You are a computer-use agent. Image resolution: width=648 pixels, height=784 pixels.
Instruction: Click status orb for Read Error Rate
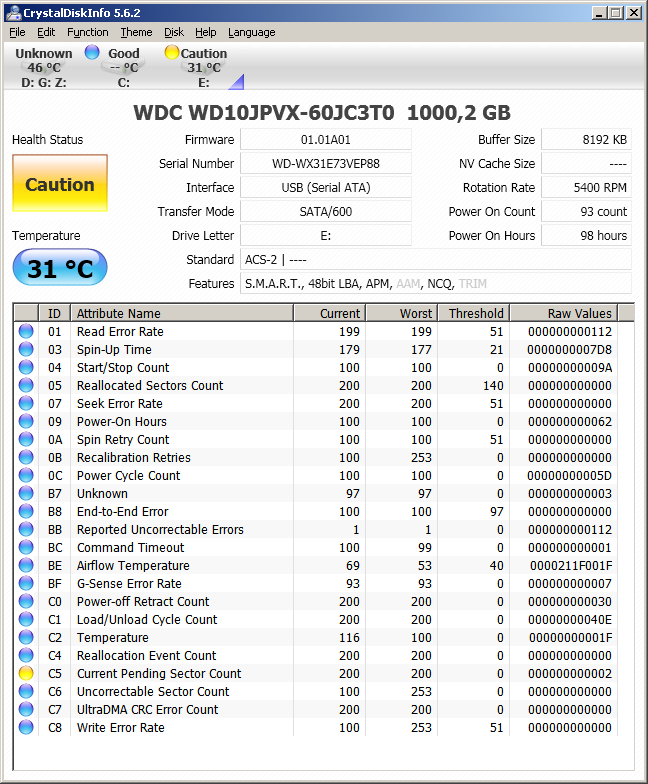[26, 331]
